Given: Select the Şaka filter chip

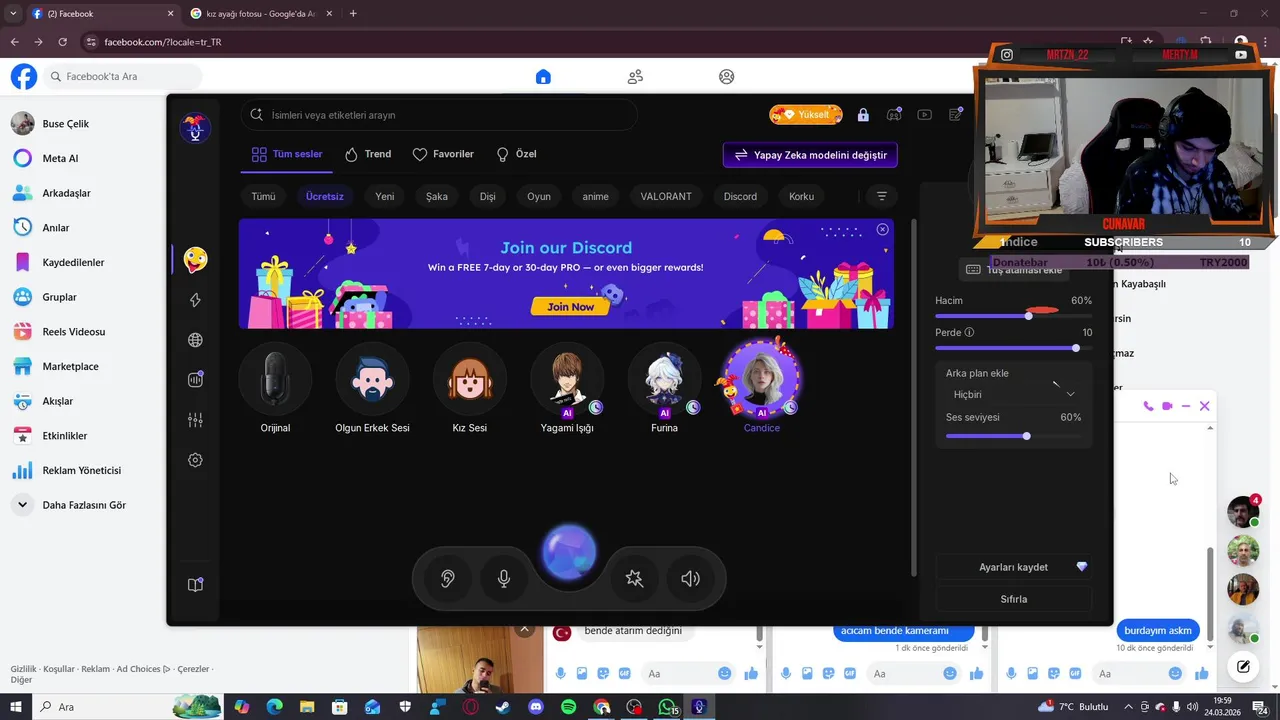Looking at the screenshot, I should pos(437,196).
